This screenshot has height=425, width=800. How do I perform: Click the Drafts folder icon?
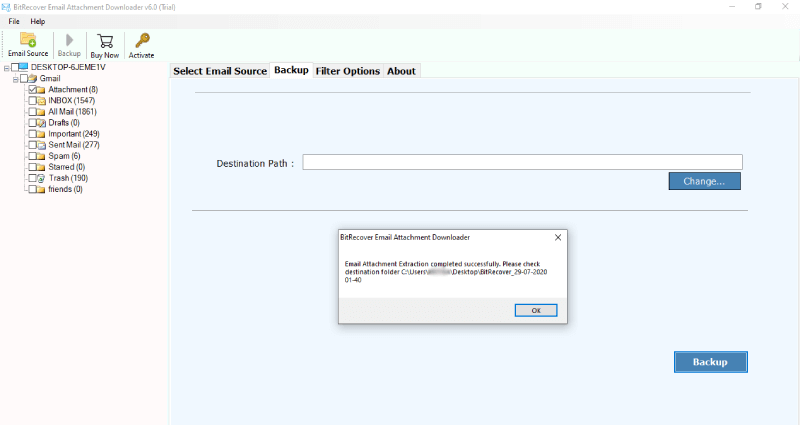[x=41, y=123]
